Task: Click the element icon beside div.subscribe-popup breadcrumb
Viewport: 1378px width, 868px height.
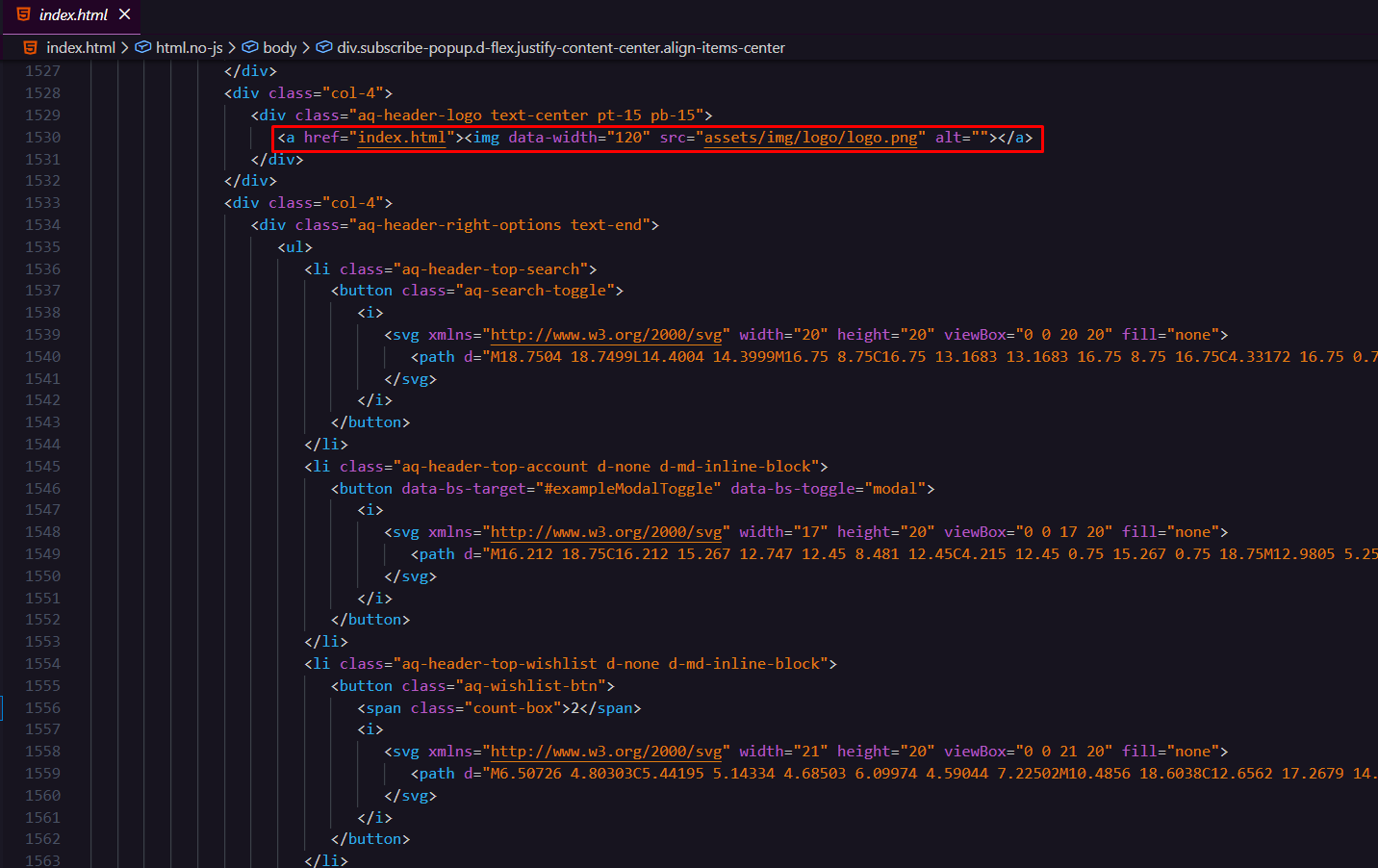Action: (324, 47)
